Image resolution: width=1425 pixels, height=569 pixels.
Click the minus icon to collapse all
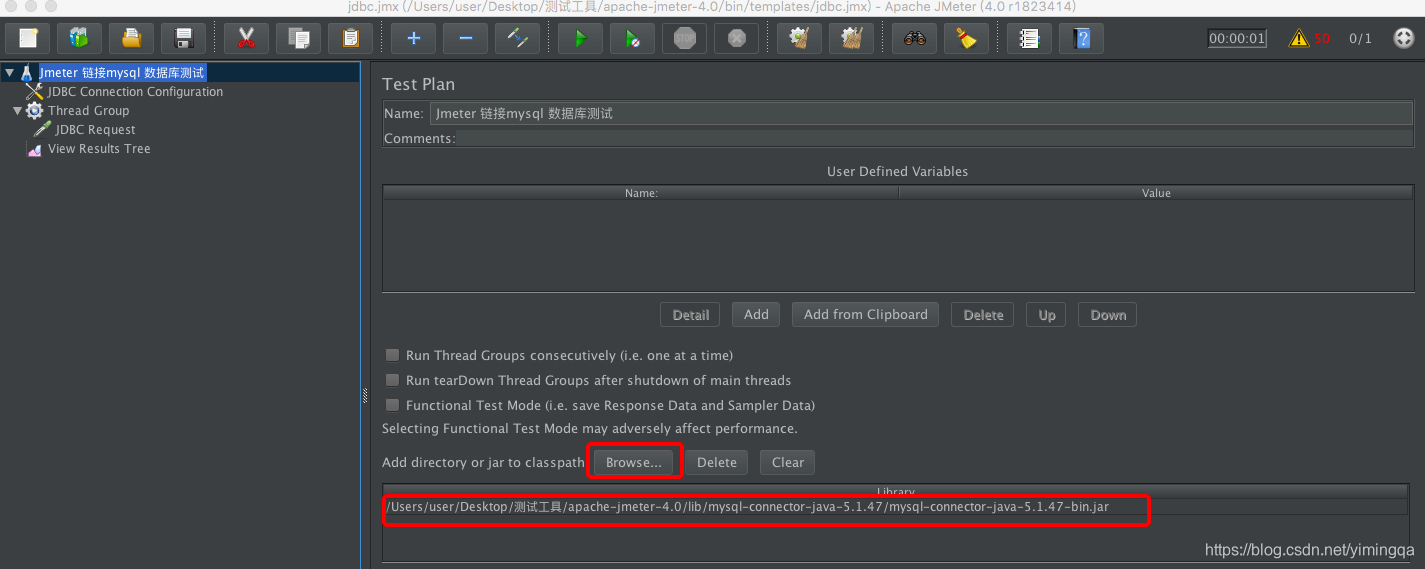point(465,39)
